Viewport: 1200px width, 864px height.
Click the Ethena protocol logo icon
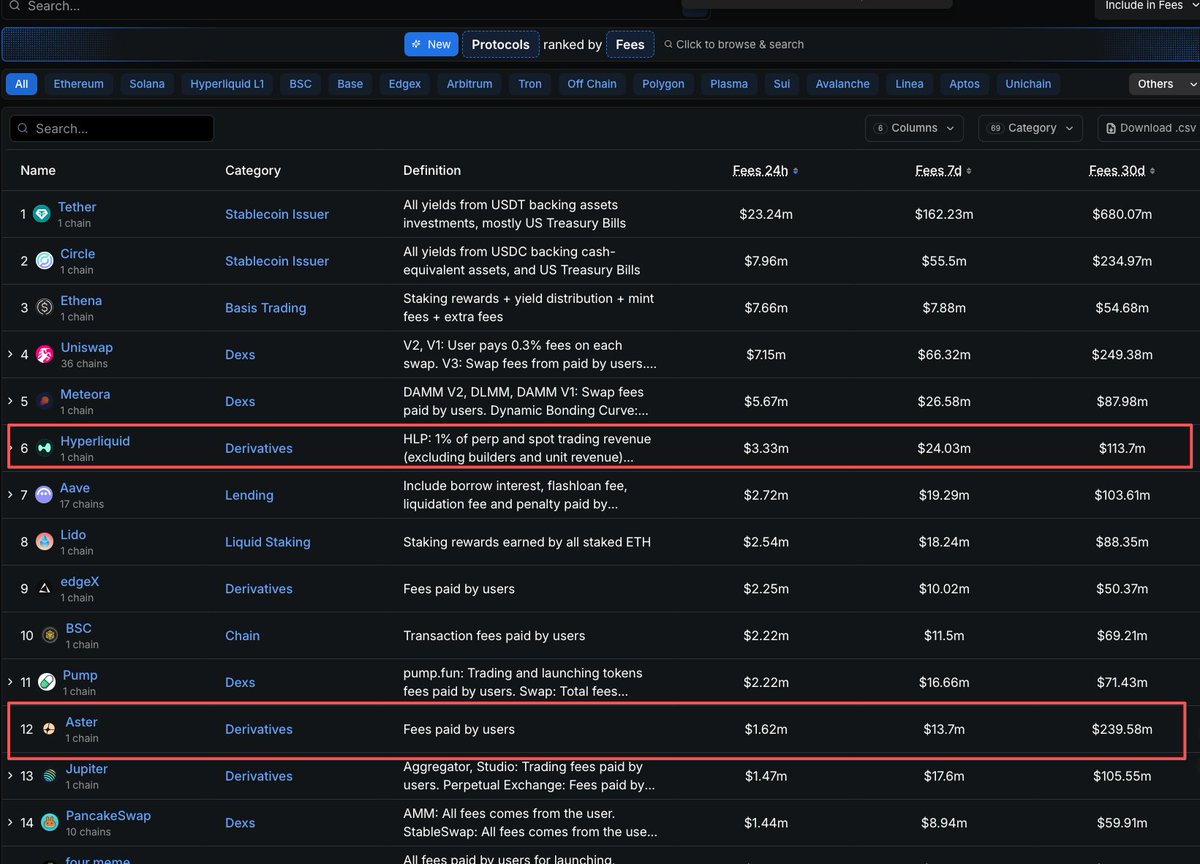[x=44, y=308]
